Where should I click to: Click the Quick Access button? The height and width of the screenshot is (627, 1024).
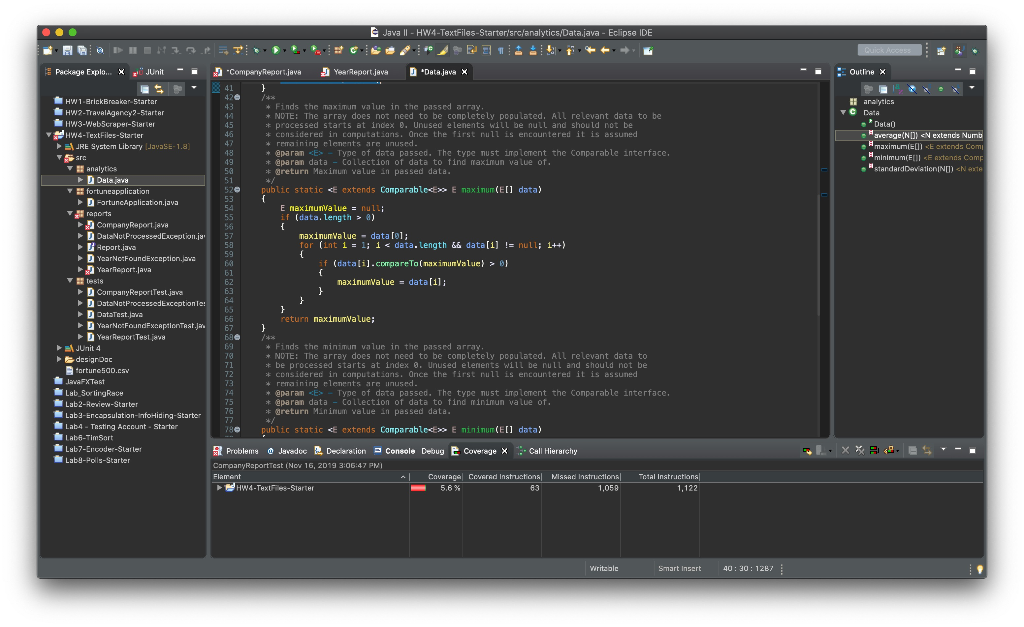888,49
